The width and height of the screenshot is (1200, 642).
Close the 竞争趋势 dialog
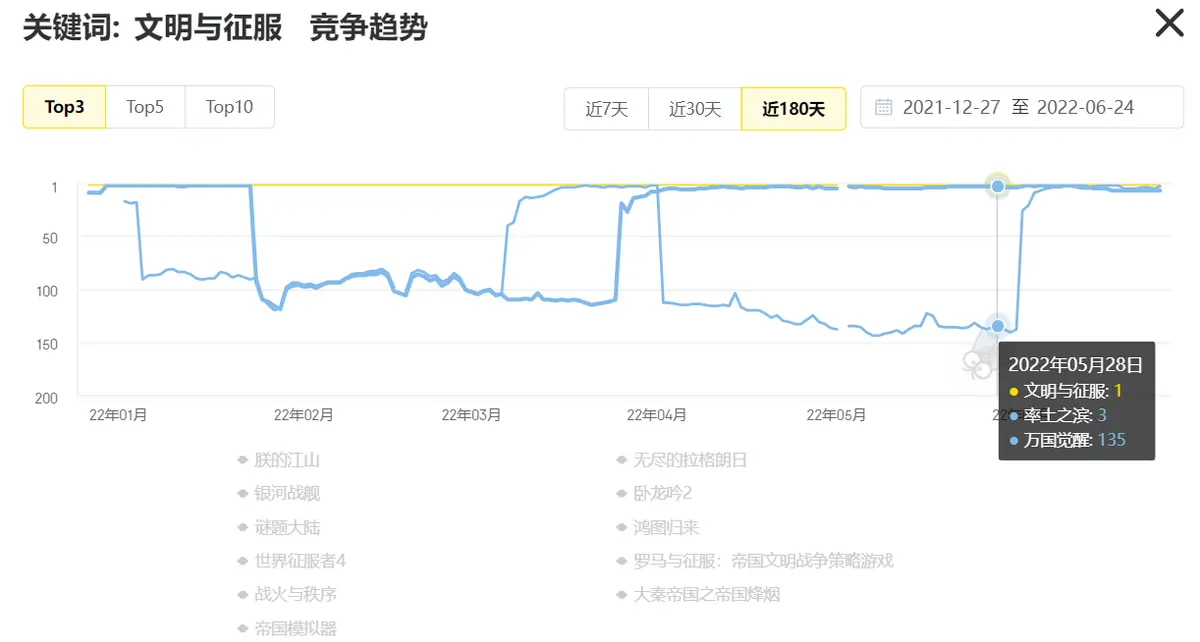[1168, 24]
